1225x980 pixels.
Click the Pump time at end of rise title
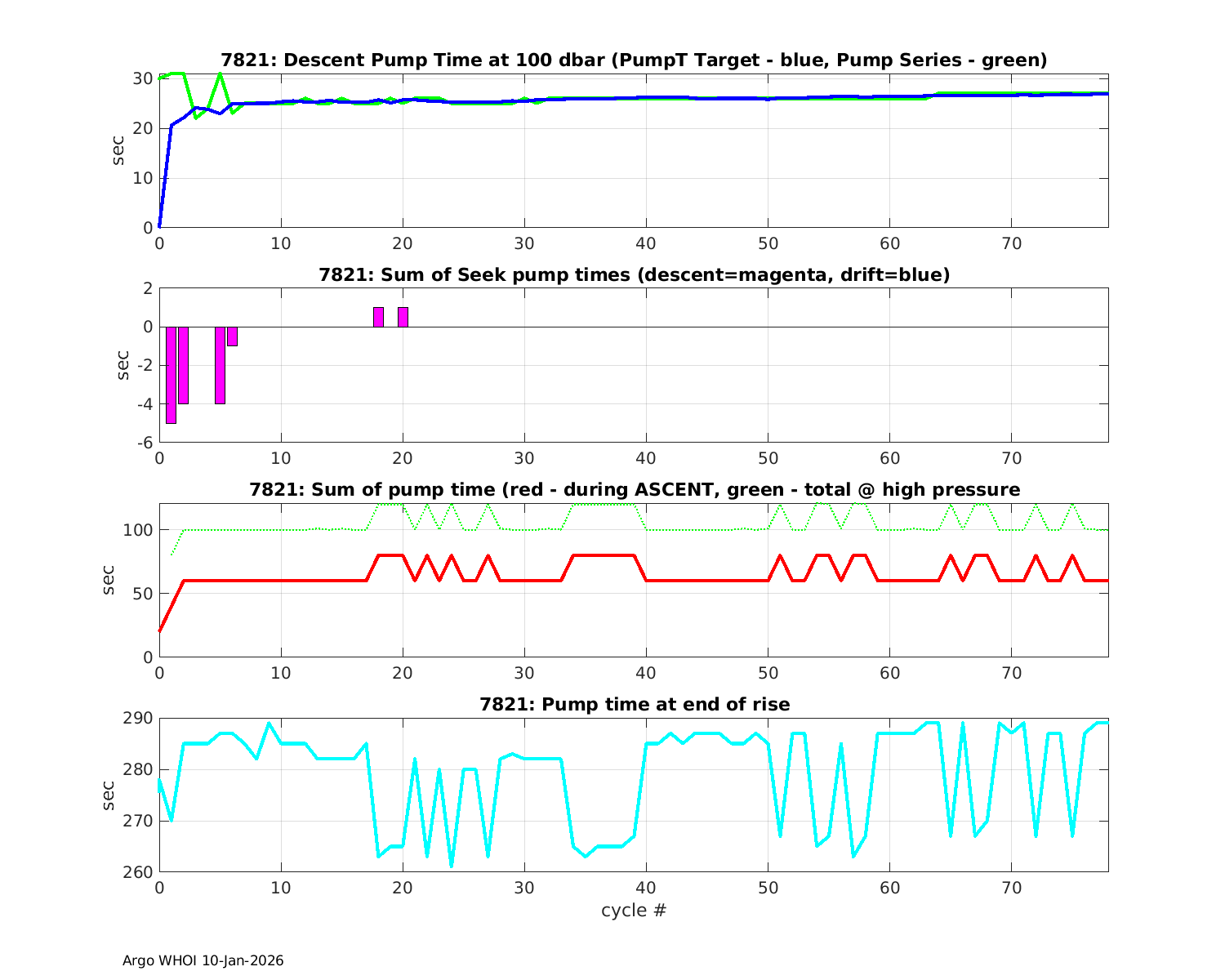[634, 704]
